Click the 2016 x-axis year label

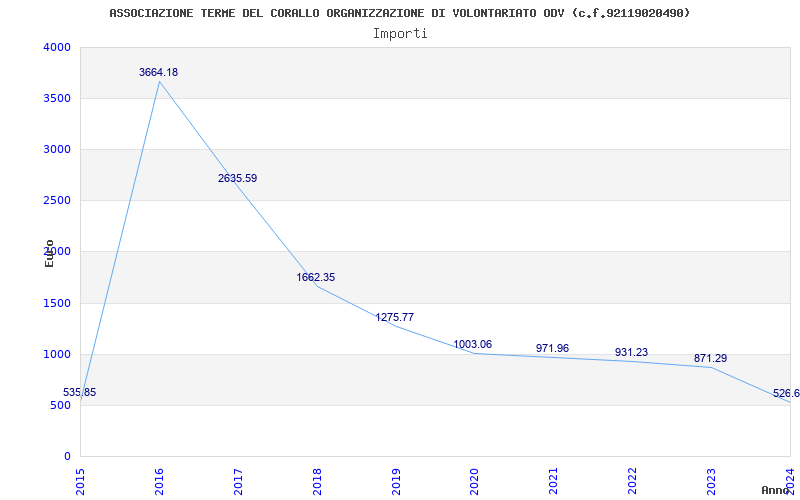[x=159, y=482]
